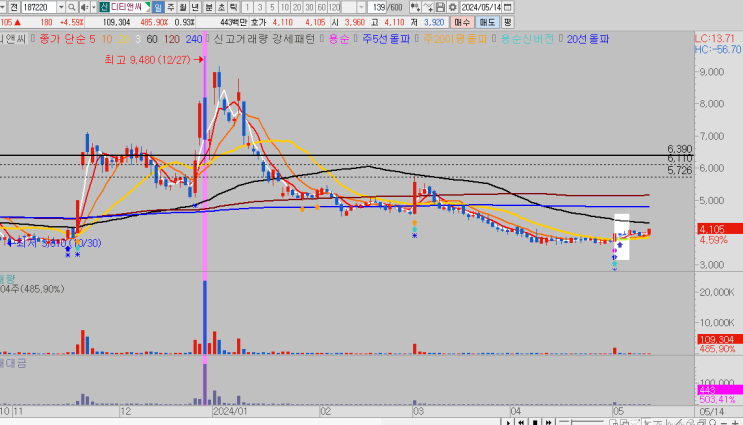
Task: Click the chart zoom slider track
Action: point(582,422)
